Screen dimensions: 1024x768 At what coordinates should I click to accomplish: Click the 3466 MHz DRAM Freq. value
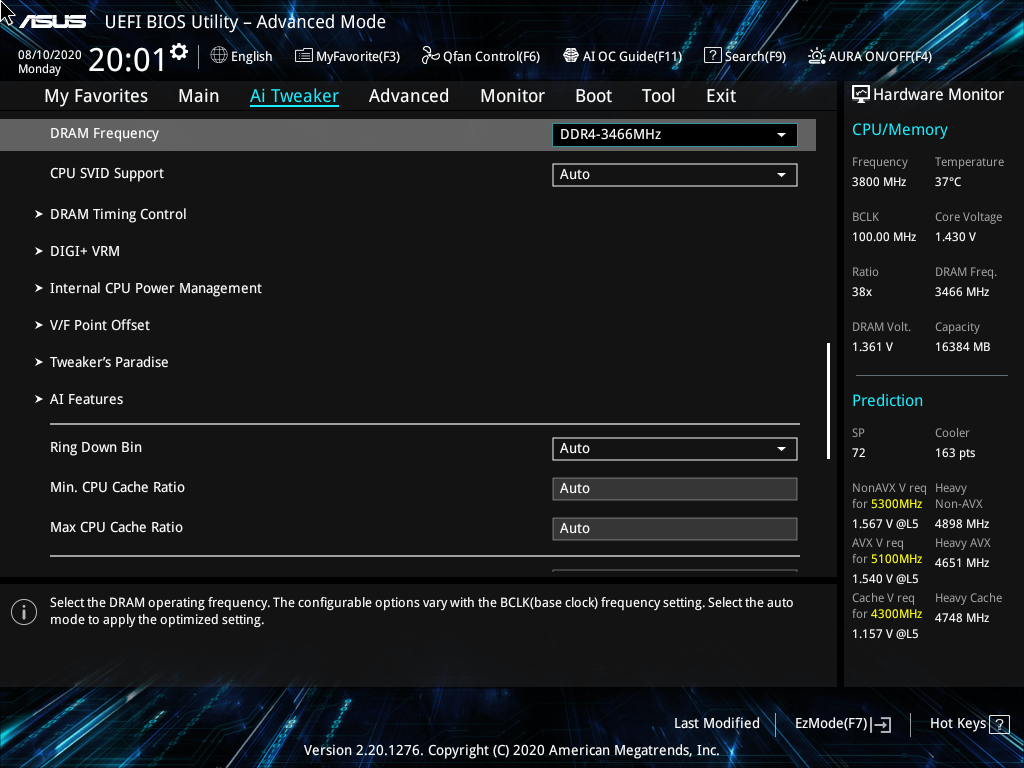(962, 292)
